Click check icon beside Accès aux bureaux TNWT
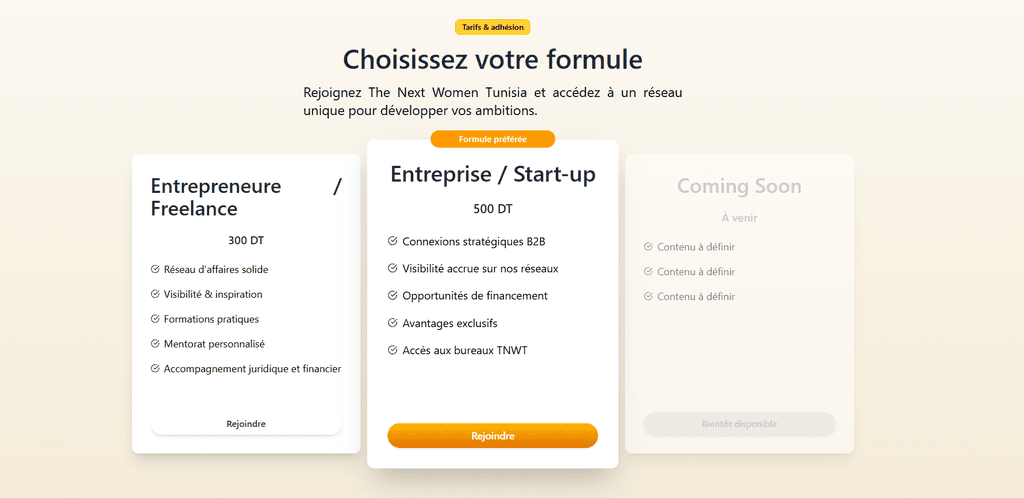The image size is (1024, 498). pyautogui.click(x=392, y=350)
